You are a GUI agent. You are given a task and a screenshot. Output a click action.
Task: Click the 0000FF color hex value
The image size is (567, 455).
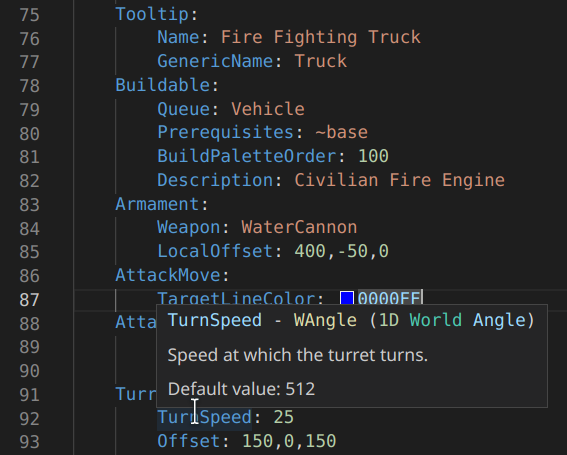tap(389, 298)
